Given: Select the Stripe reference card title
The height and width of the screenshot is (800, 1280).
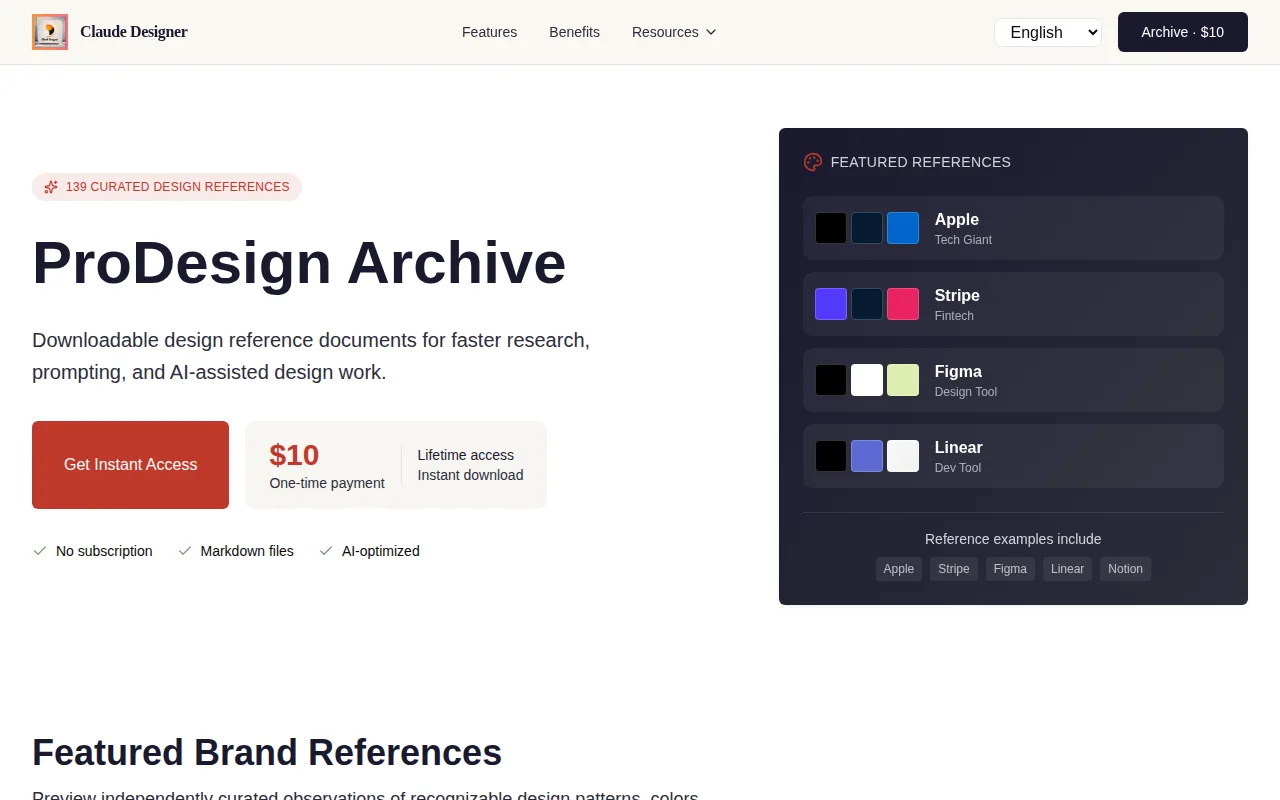Looking at the screenshot, I should click(957, 296).
